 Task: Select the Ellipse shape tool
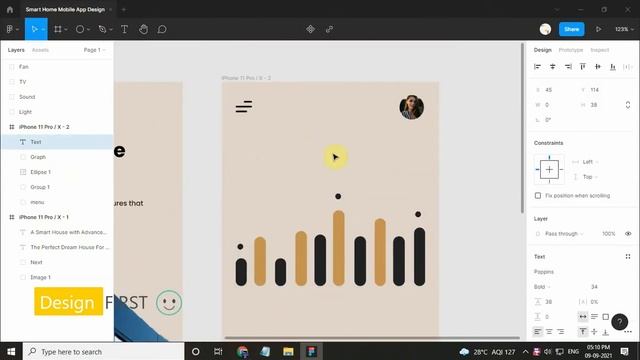[x=80, y=29]
